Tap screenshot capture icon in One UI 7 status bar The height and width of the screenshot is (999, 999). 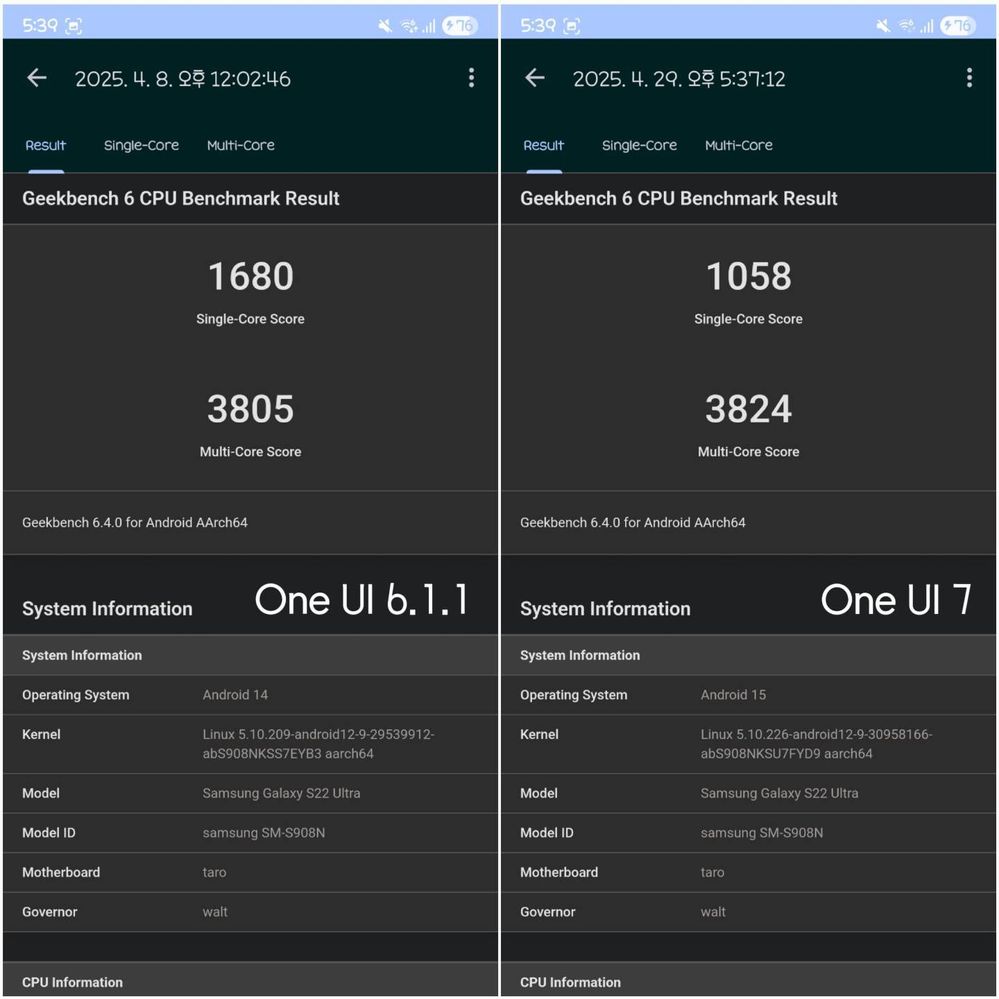point(572,26)
